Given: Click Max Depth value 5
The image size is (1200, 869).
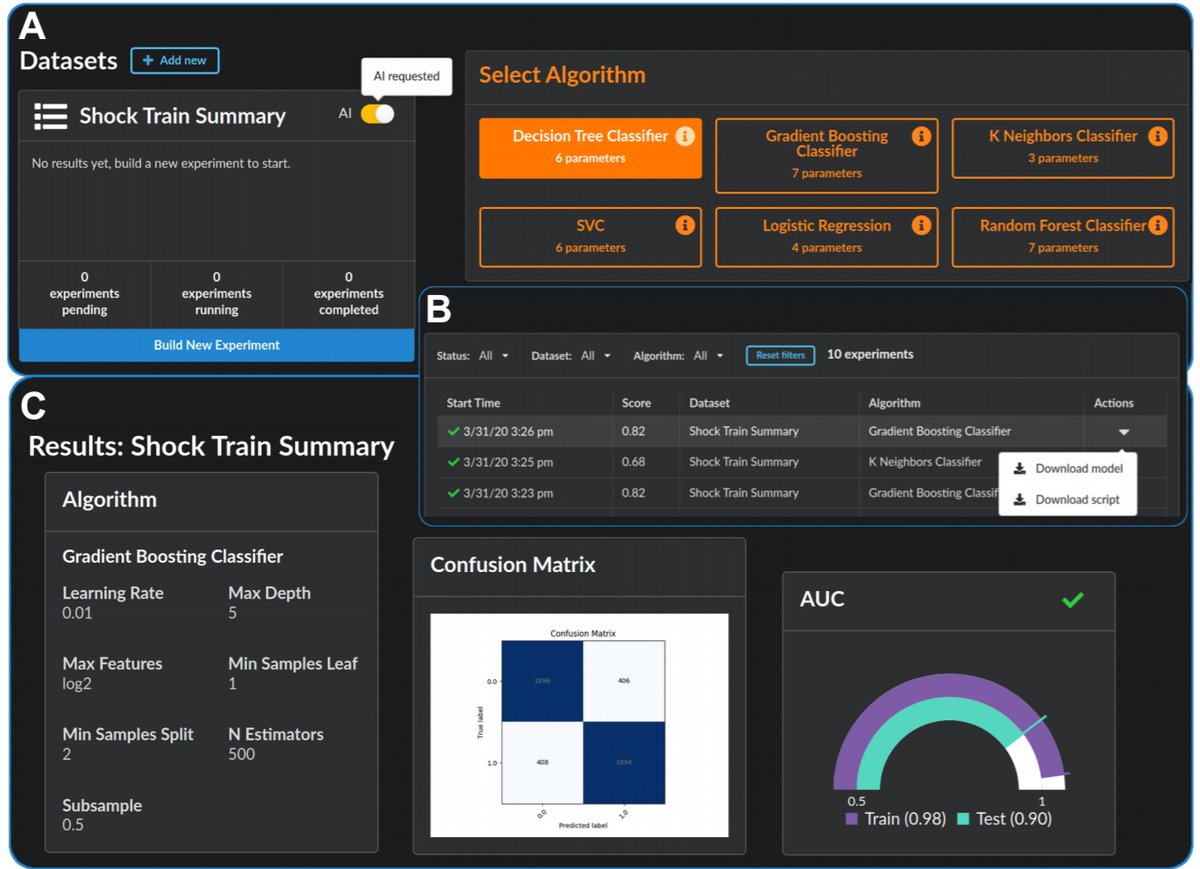Looking at the screenshot, I should pyautogui.click(x=233, y=612).
